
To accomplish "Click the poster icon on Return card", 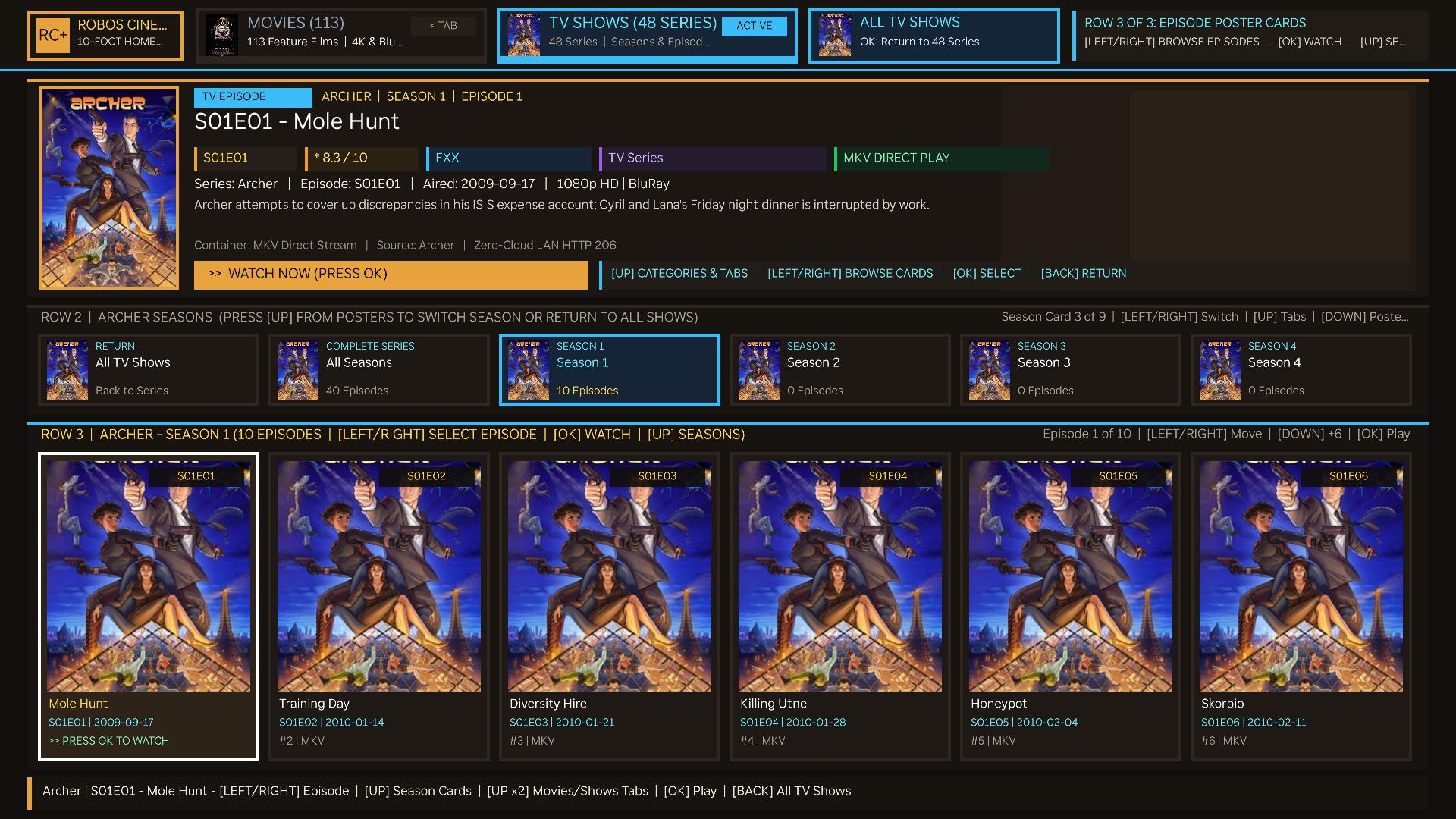I will [67, 370].
